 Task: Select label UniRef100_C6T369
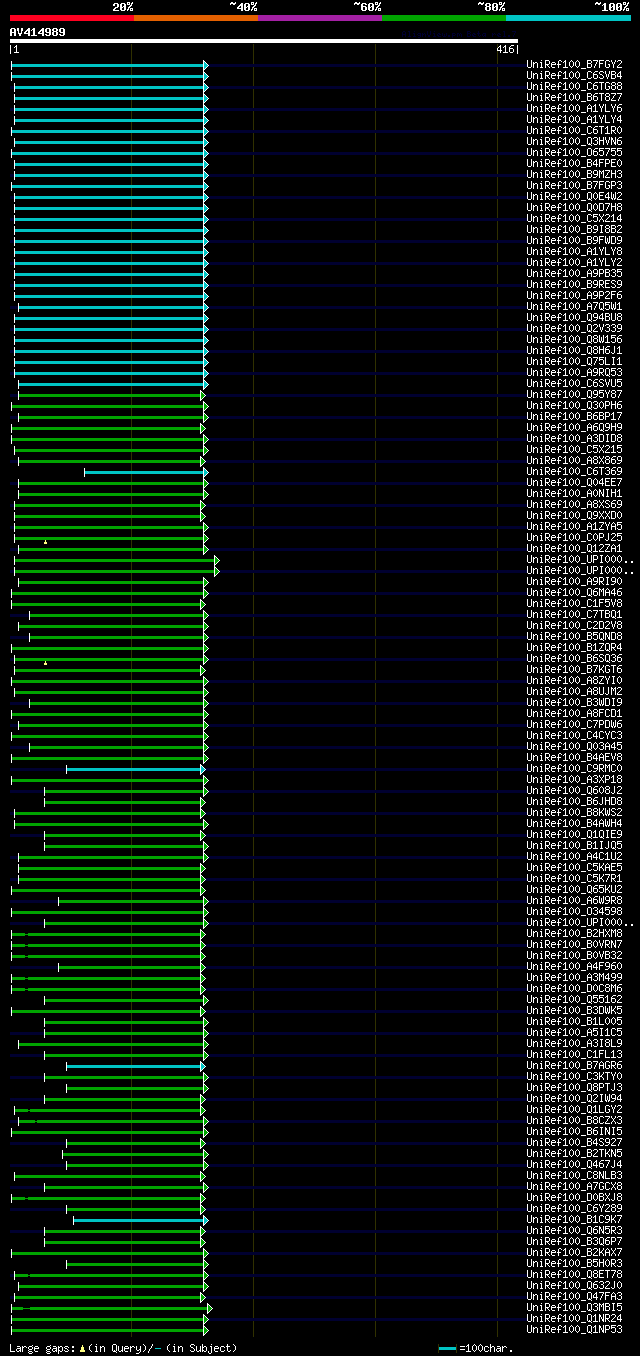(x=574, y=472)
